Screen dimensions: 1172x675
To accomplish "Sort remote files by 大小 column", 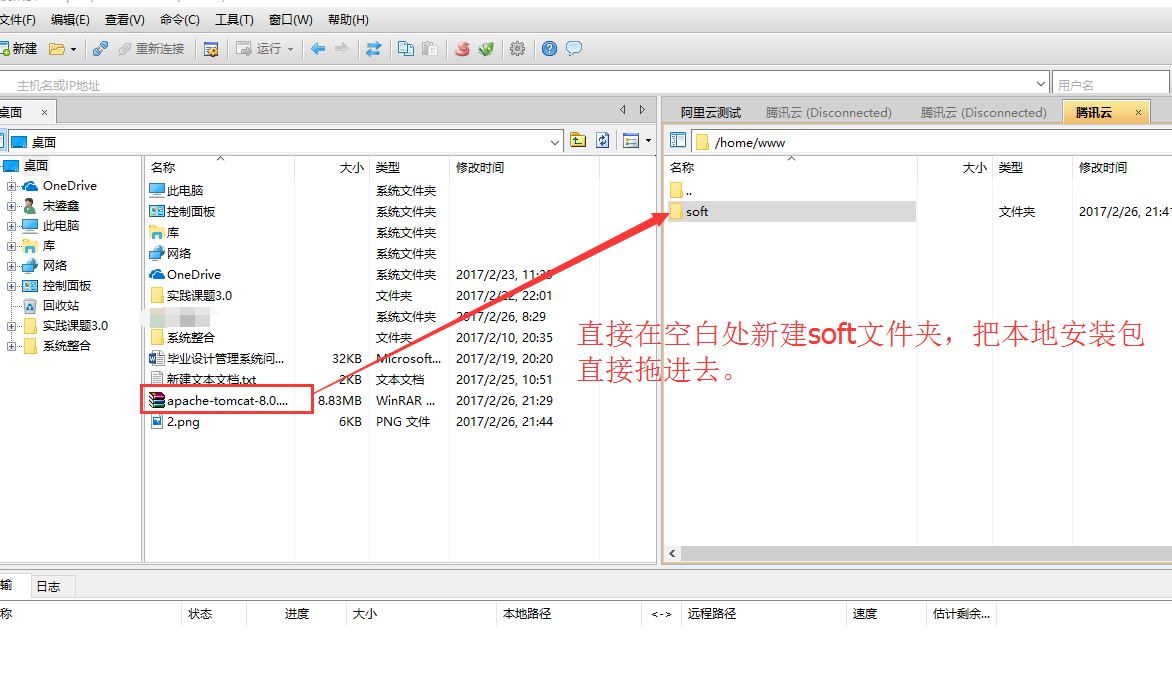I will [974, 167].
